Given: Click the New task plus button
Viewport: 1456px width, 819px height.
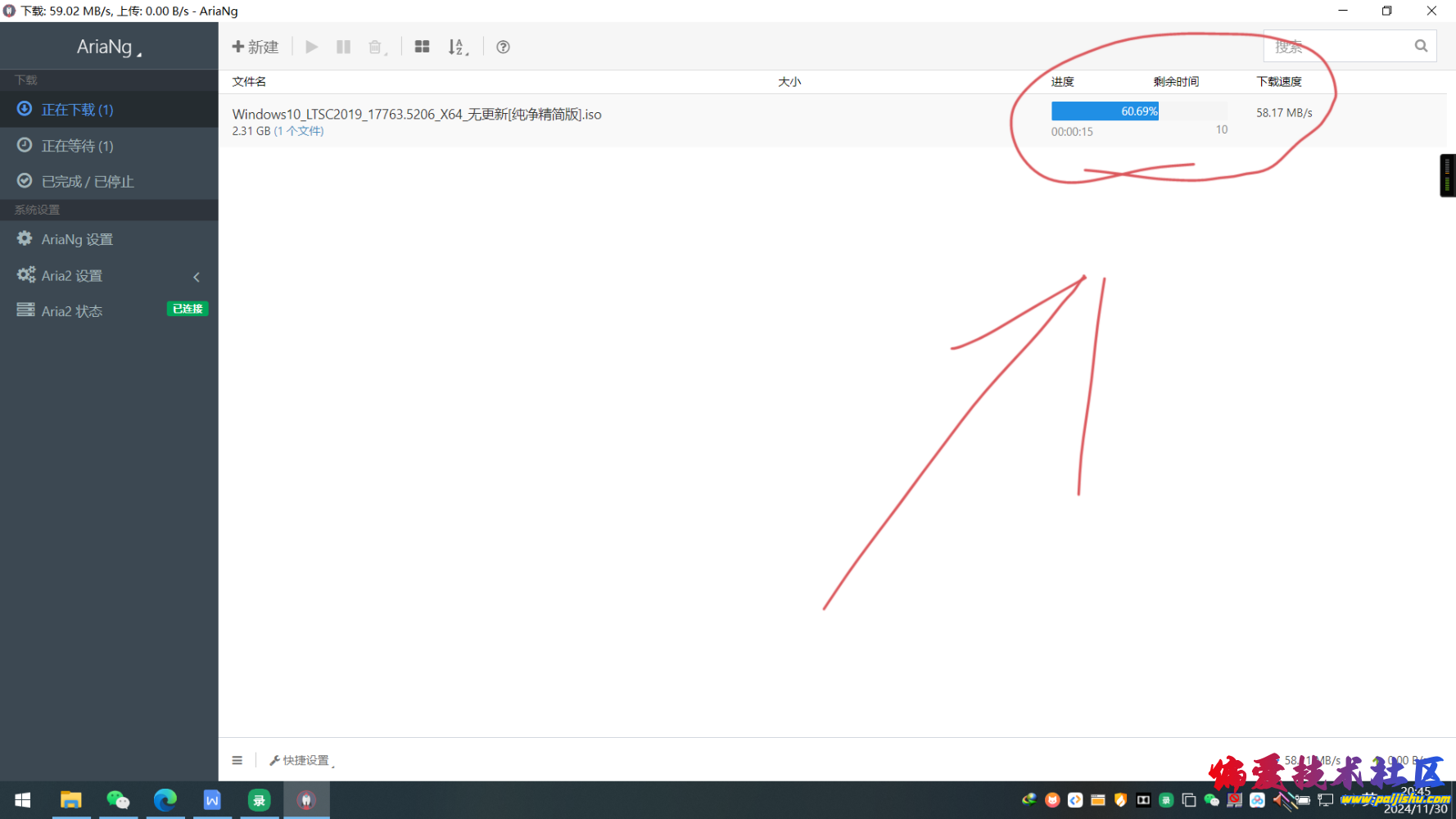Looking at the screenshot, I should coord(255,47).
